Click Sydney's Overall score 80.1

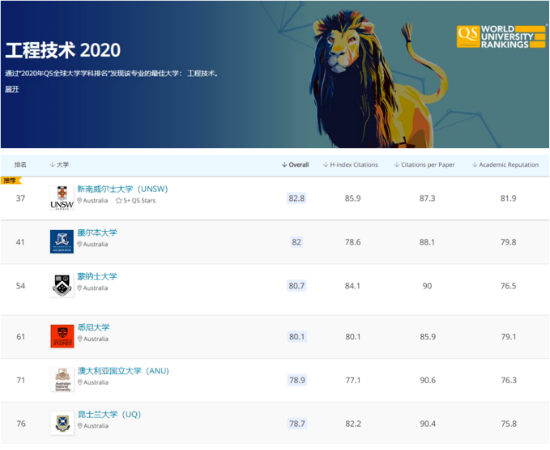click(297, 337)
